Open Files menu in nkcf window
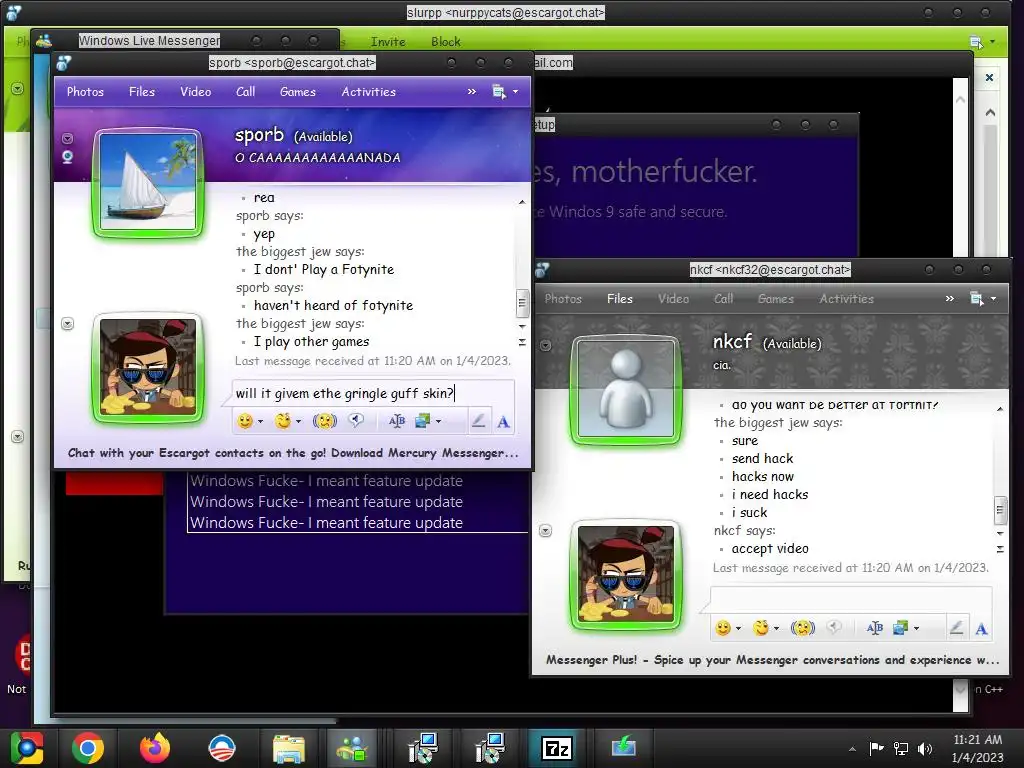Screen dimensions: 1024x768 (x=620, y=299)
